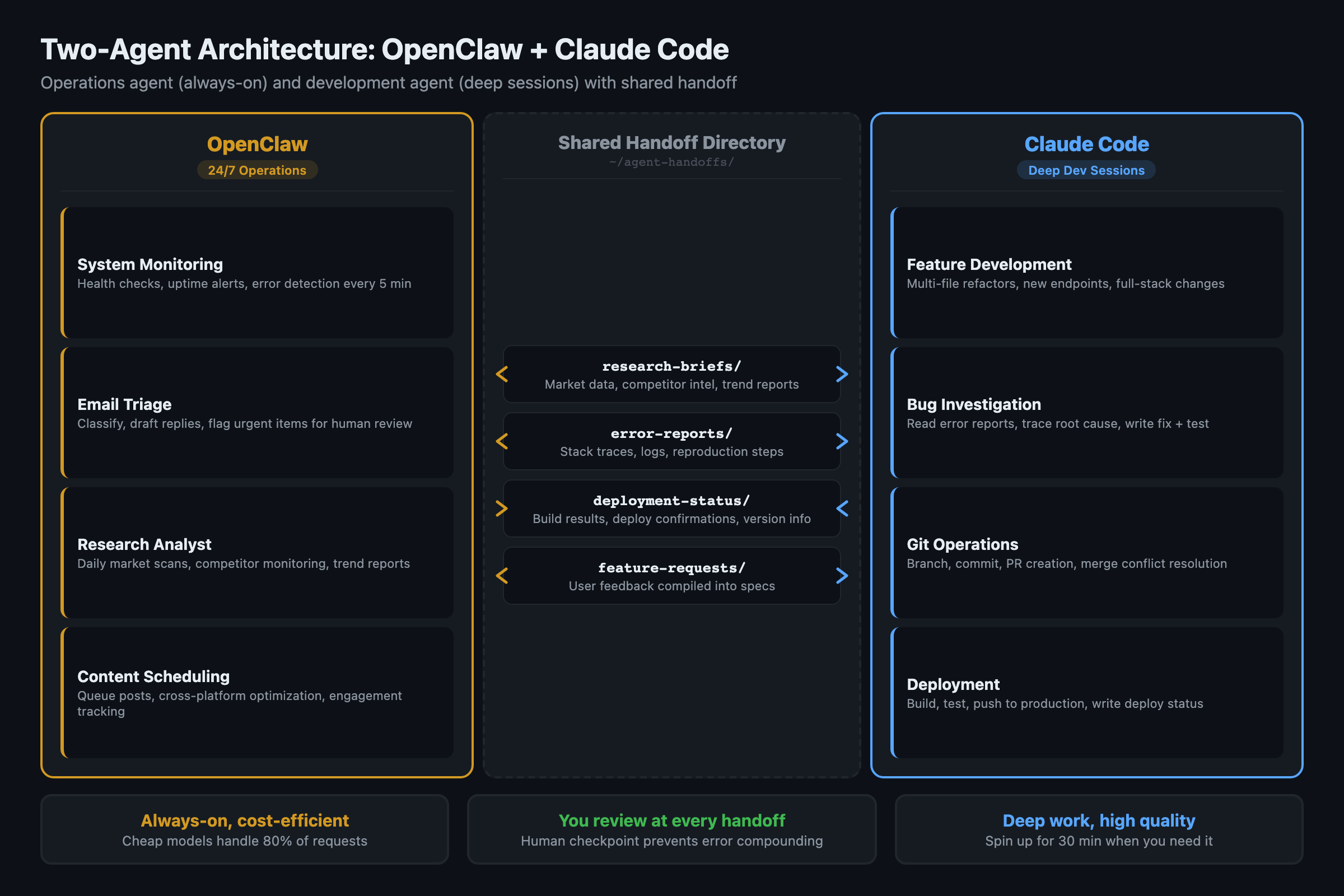This screenshot has width=1344, height=896.
Task: Open the Email Triage card
Action: point(257,413)
